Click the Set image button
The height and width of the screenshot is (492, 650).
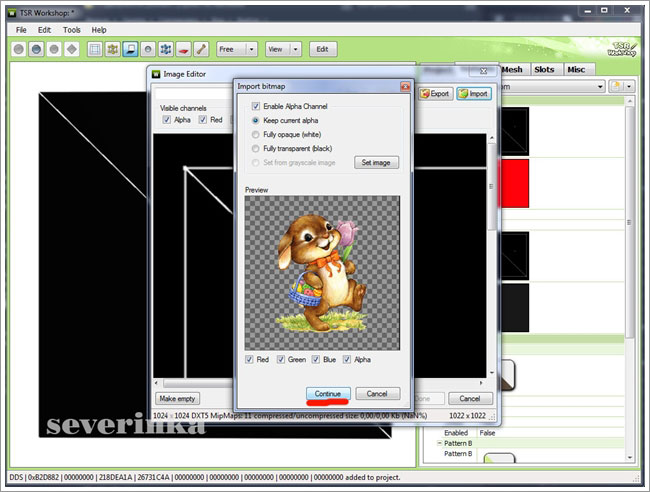point(376,162)
